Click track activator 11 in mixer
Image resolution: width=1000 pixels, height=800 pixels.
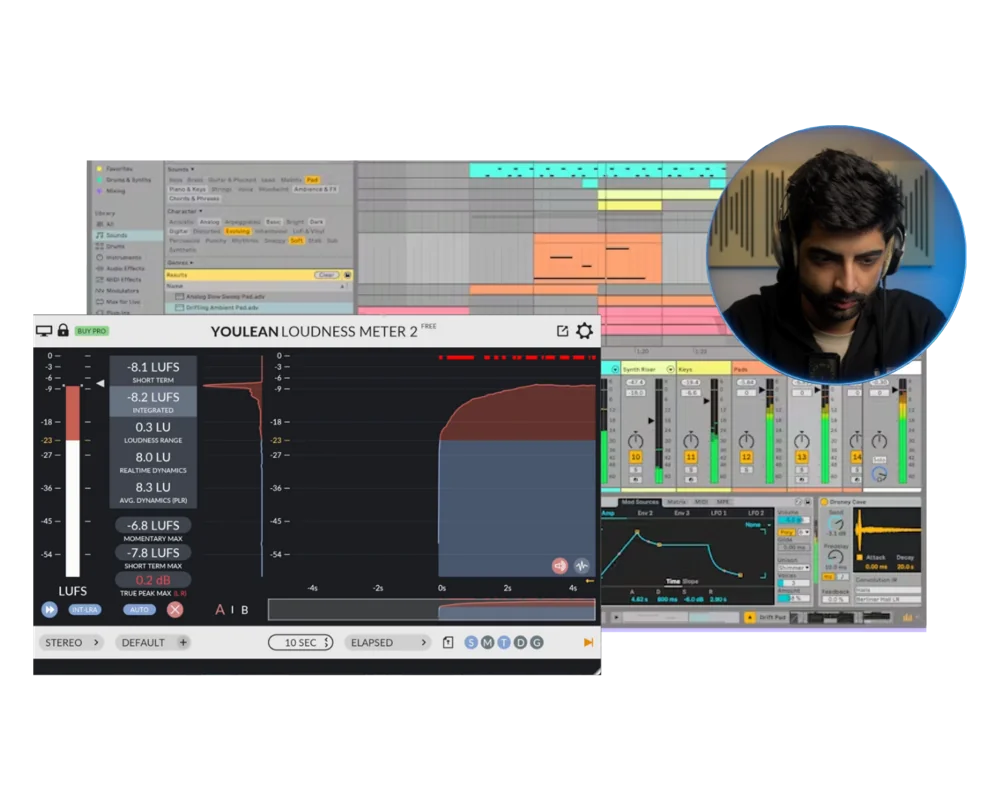(x=691, y=457)
